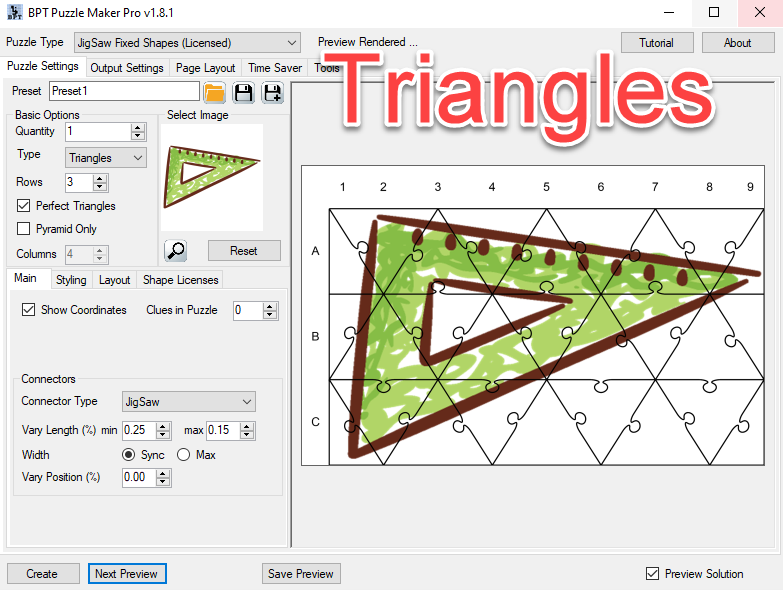The image size is (783, 590).
Task: Open the Puzzle Type dropdown
Action: 187,43
